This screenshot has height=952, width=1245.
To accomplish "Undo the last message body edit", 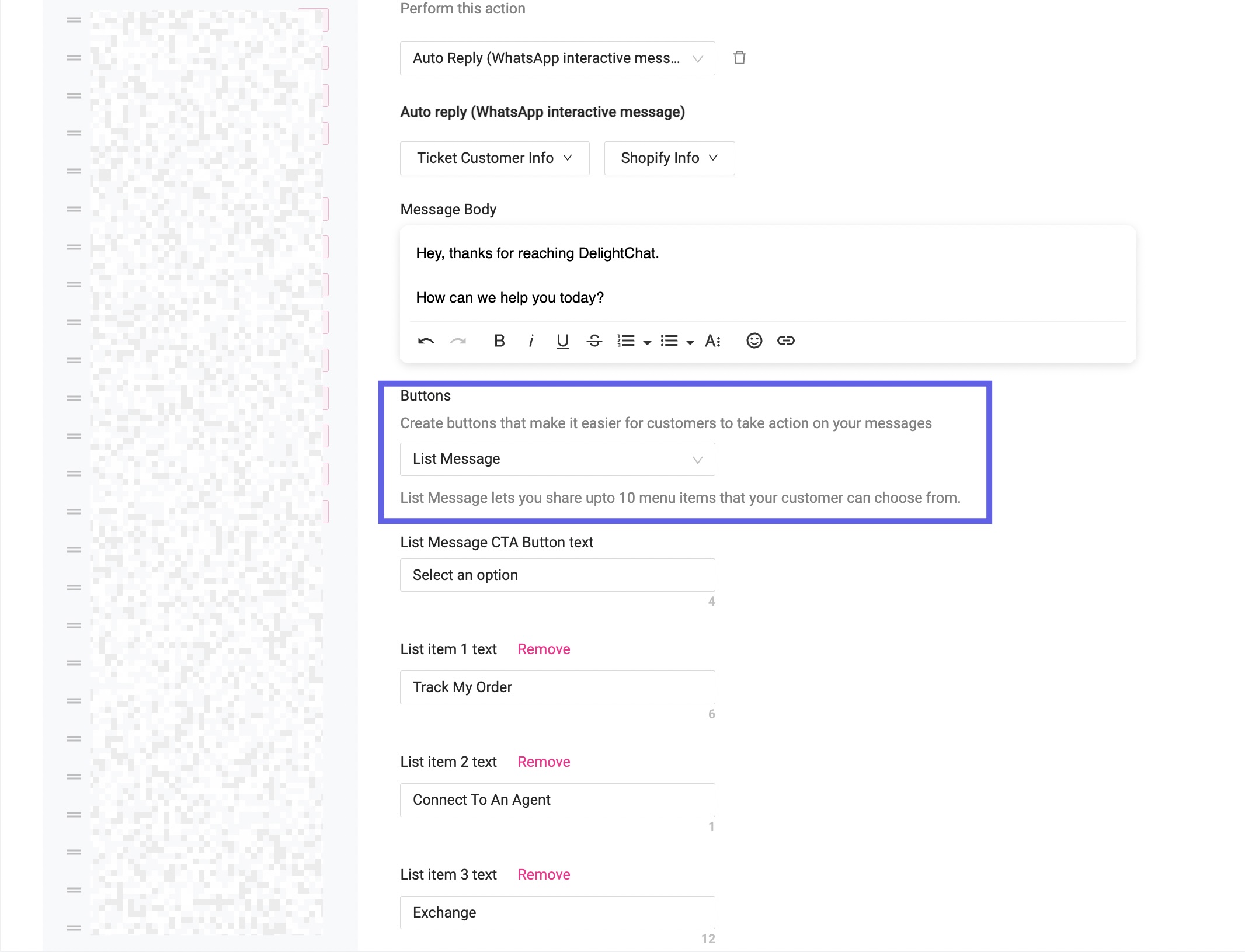I will (x=426, y=341).
